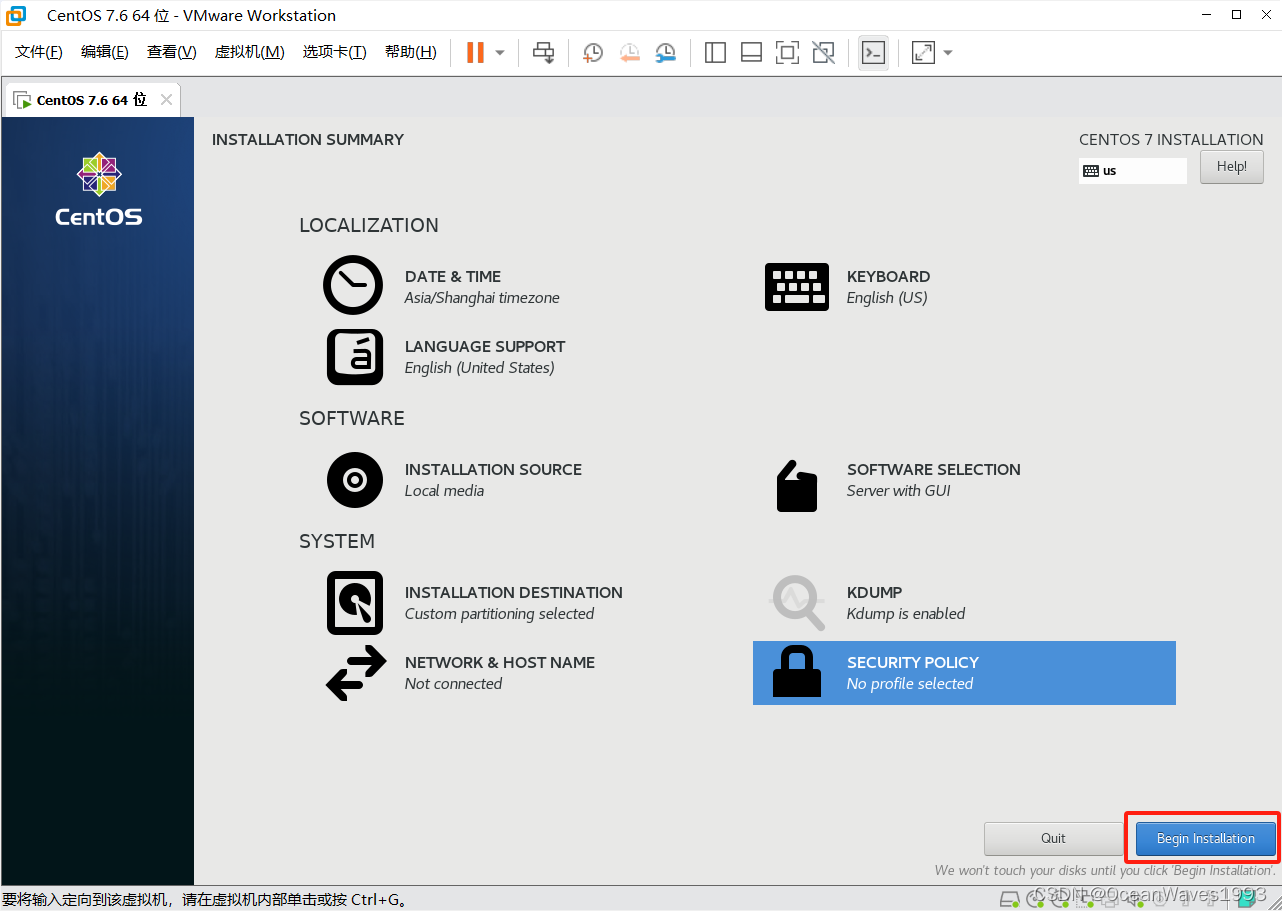Open the 虚拟机(M) menu
The image size is (1282, 911).
(250, 52)
